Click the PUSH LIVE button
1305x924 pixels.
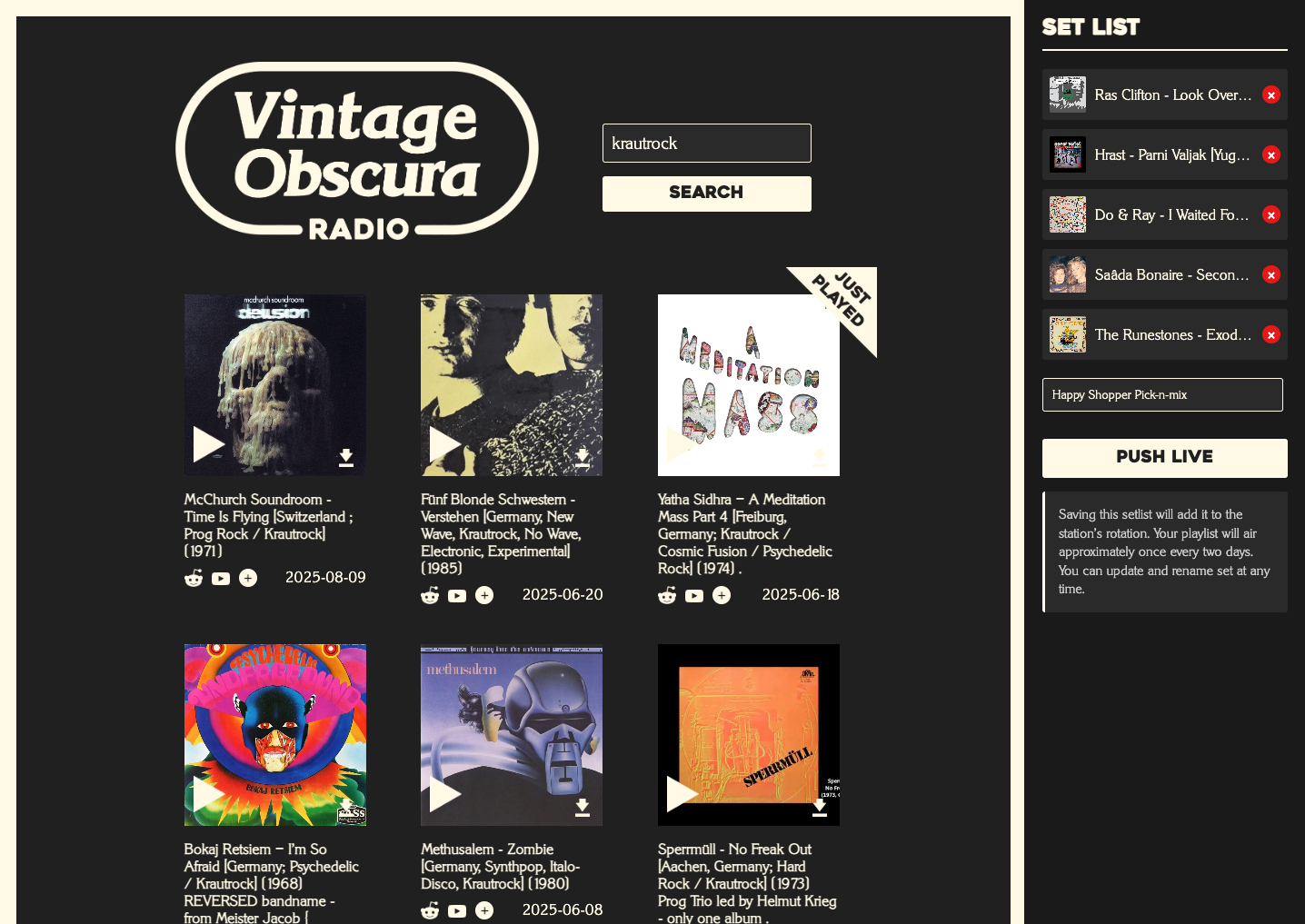click(x=1165, y=458)
